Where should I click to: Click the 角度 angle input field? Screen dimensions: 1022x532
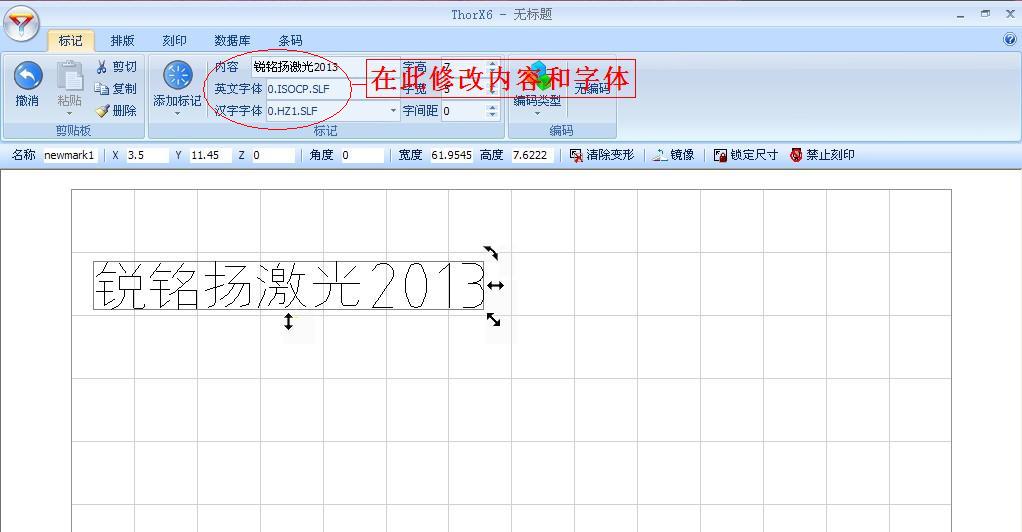(x=361, y=155)
